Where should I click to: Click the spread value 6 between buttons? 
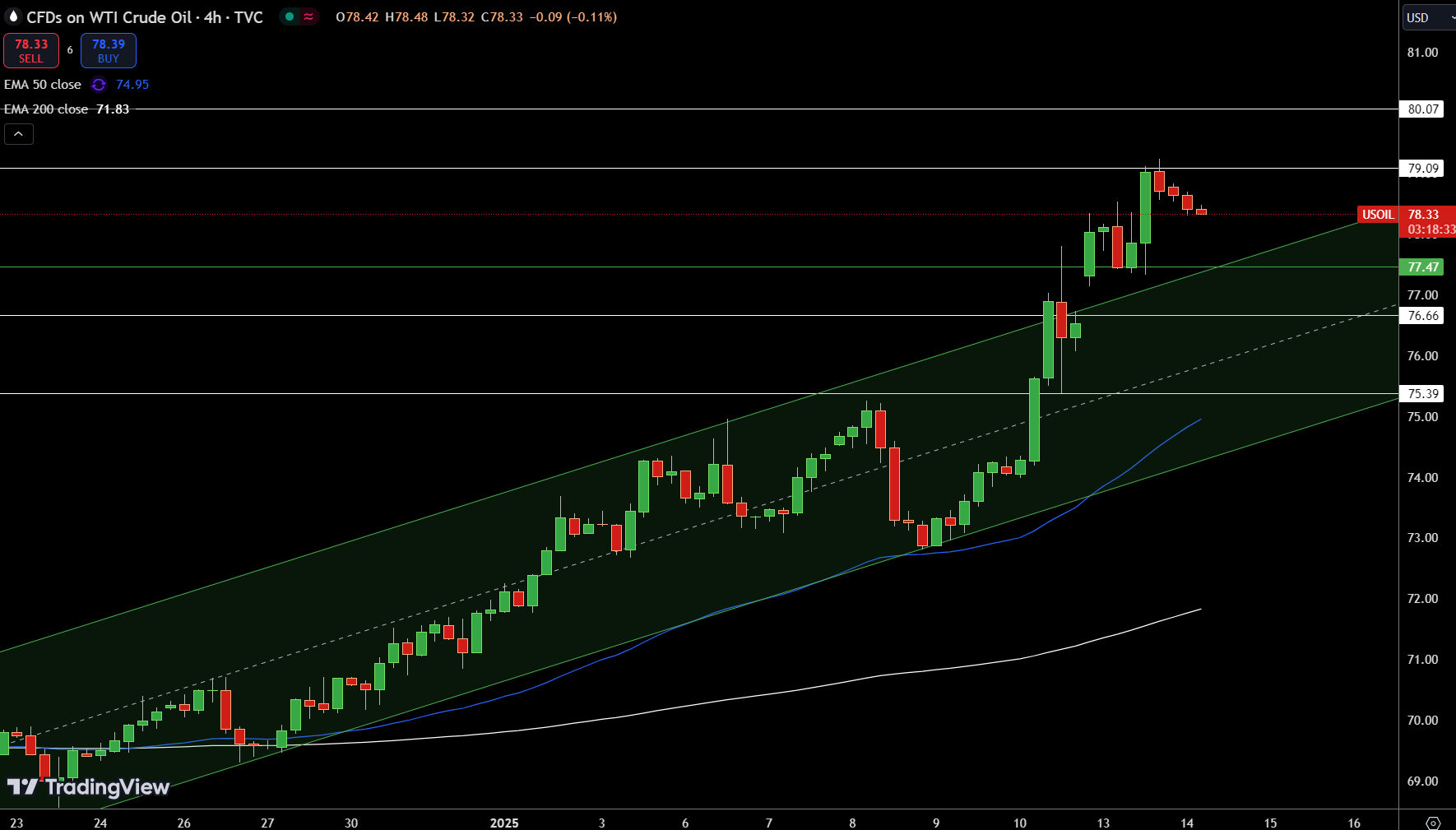pyautogui.click(x=70, y=50)
